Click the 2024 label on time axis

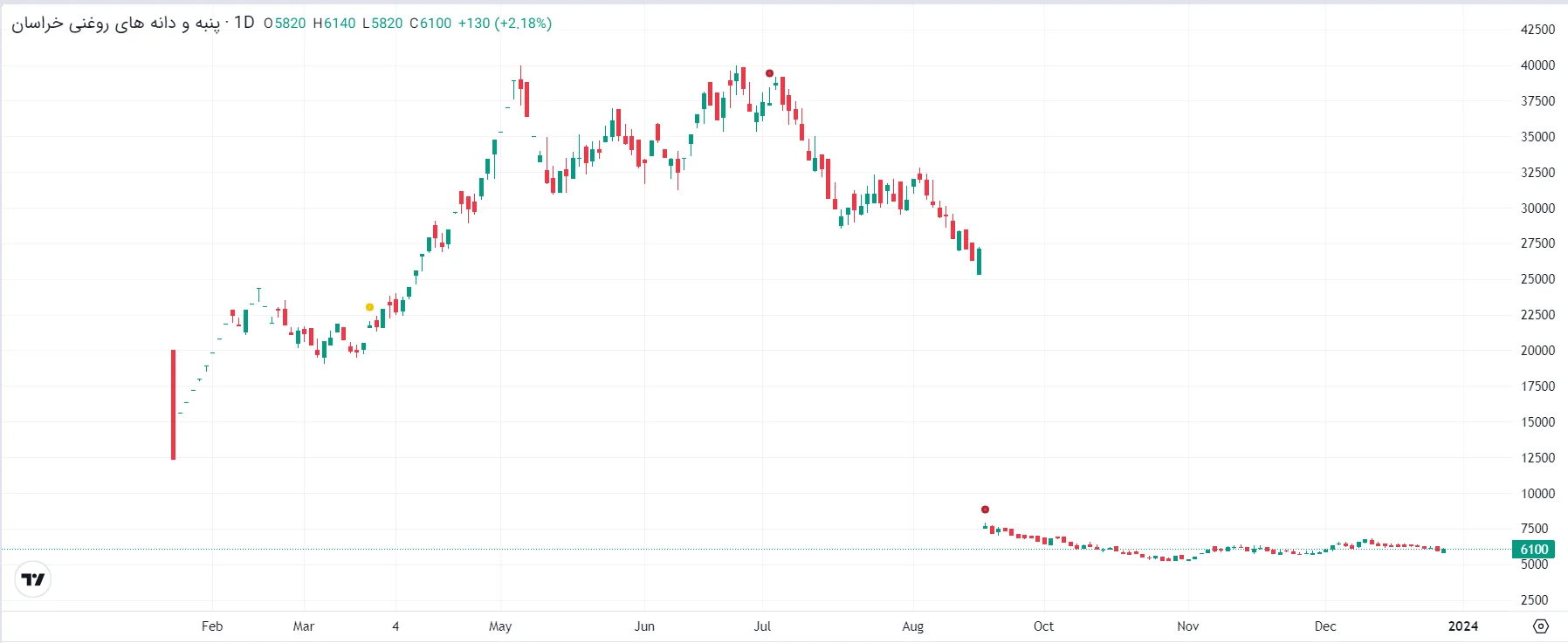pos(1463,626)
